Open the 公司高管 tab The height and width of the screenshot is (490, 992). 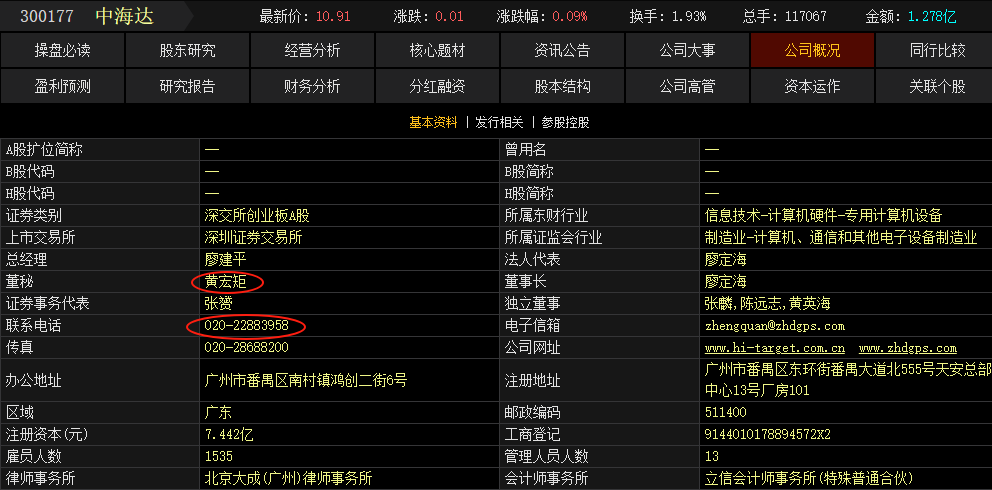point(687,86)
